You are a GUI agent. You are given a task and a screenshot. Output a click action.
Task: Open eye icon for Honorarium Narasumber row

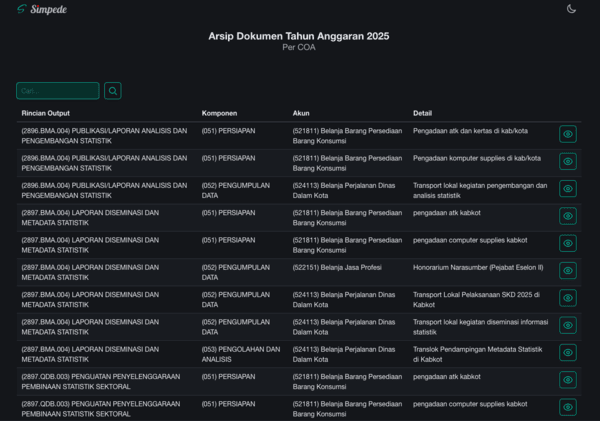tap(567, 271)
